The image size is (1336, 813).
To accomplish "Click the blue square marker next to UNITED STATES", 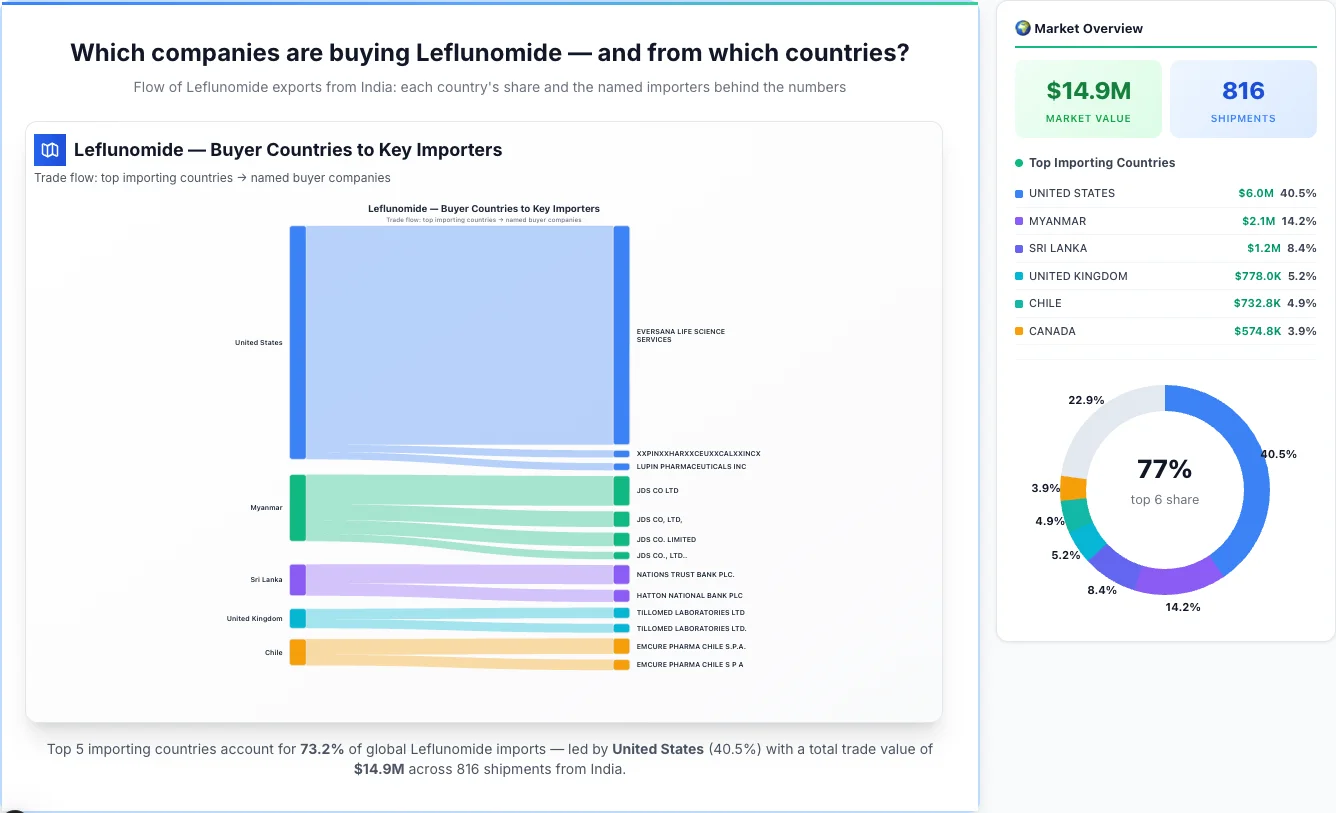I will pos(1017,193).
